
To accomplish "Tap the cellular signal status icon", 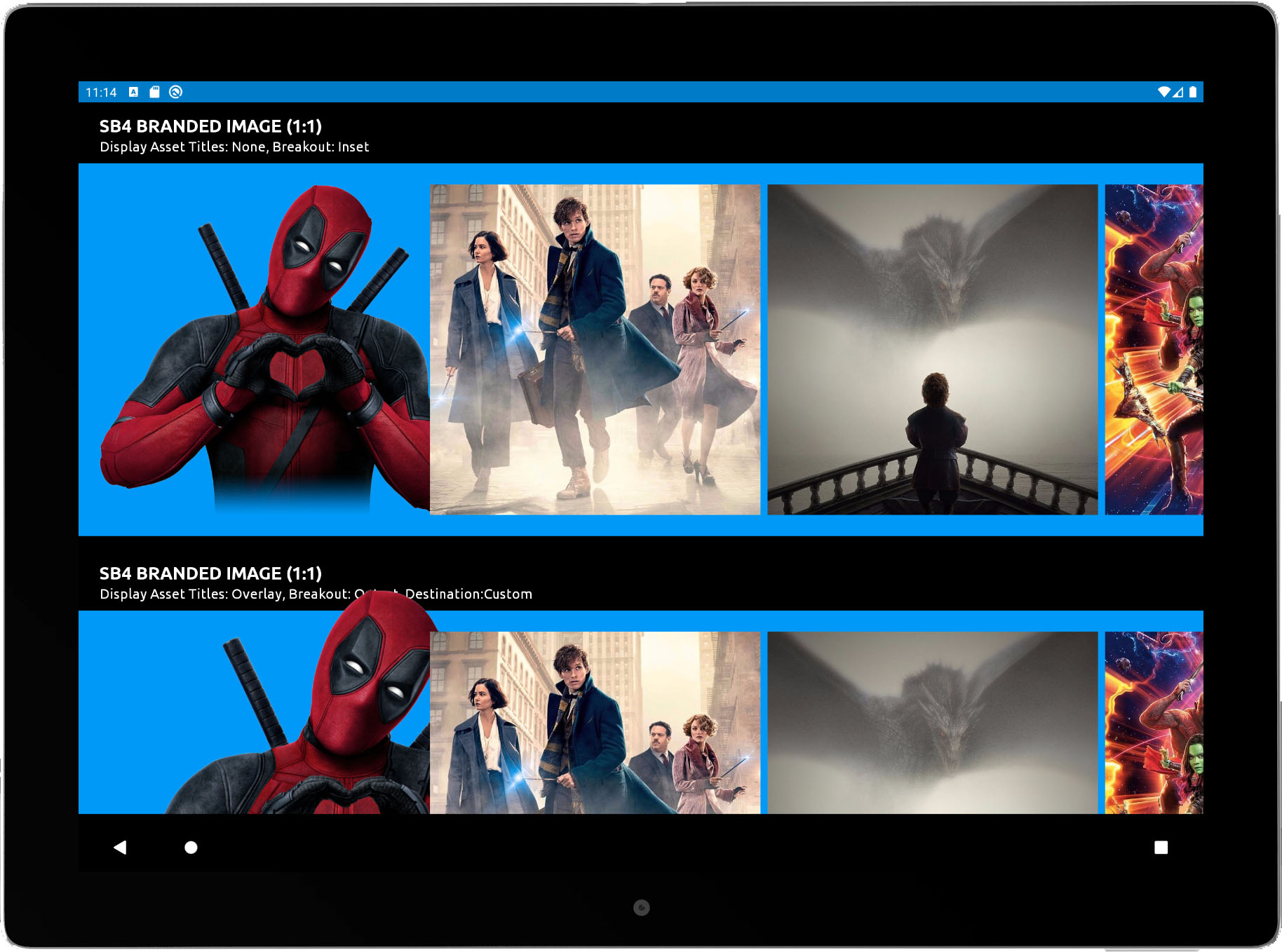I will 1178,92.
